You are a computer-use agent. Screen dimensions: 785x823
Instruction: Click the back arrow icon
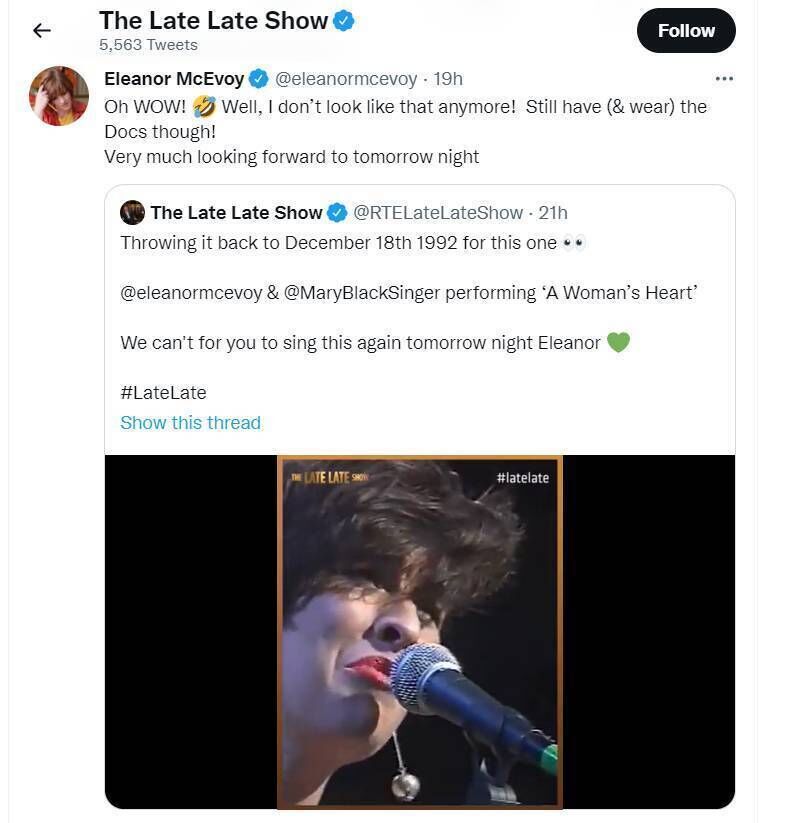pyautogui.click(x=41, y=31)
